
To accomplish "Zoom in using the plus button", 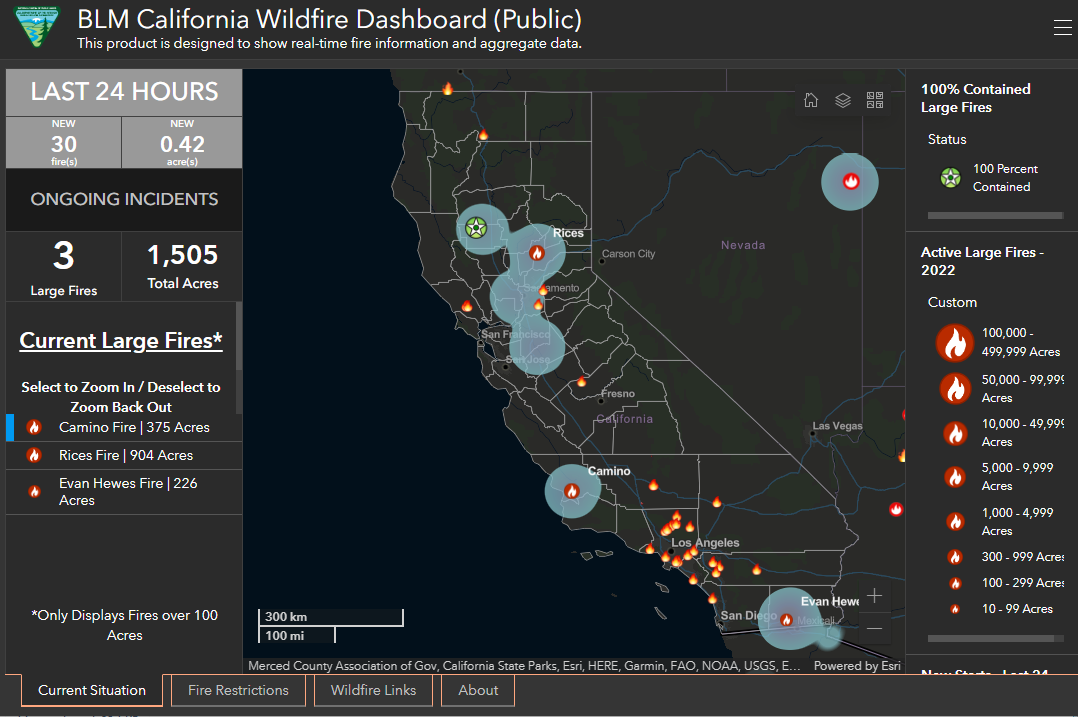I will click(874, 596).
